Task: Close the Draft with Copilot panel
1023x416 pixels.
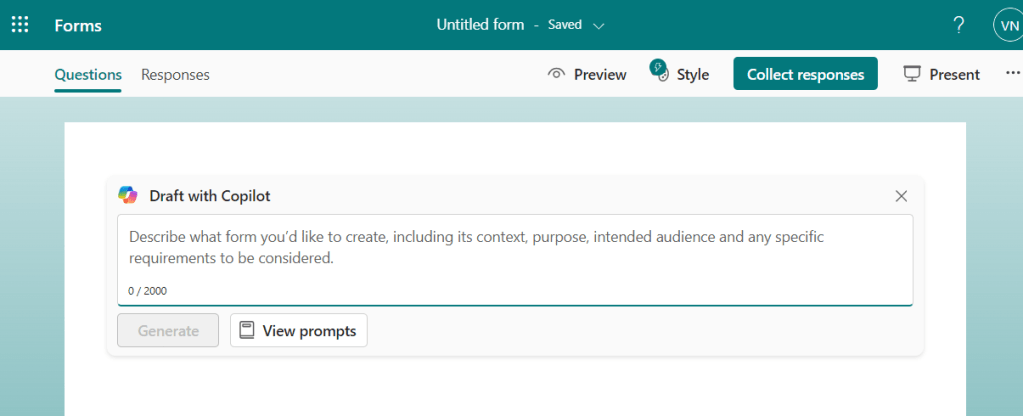Action: (x=901, y=196)
